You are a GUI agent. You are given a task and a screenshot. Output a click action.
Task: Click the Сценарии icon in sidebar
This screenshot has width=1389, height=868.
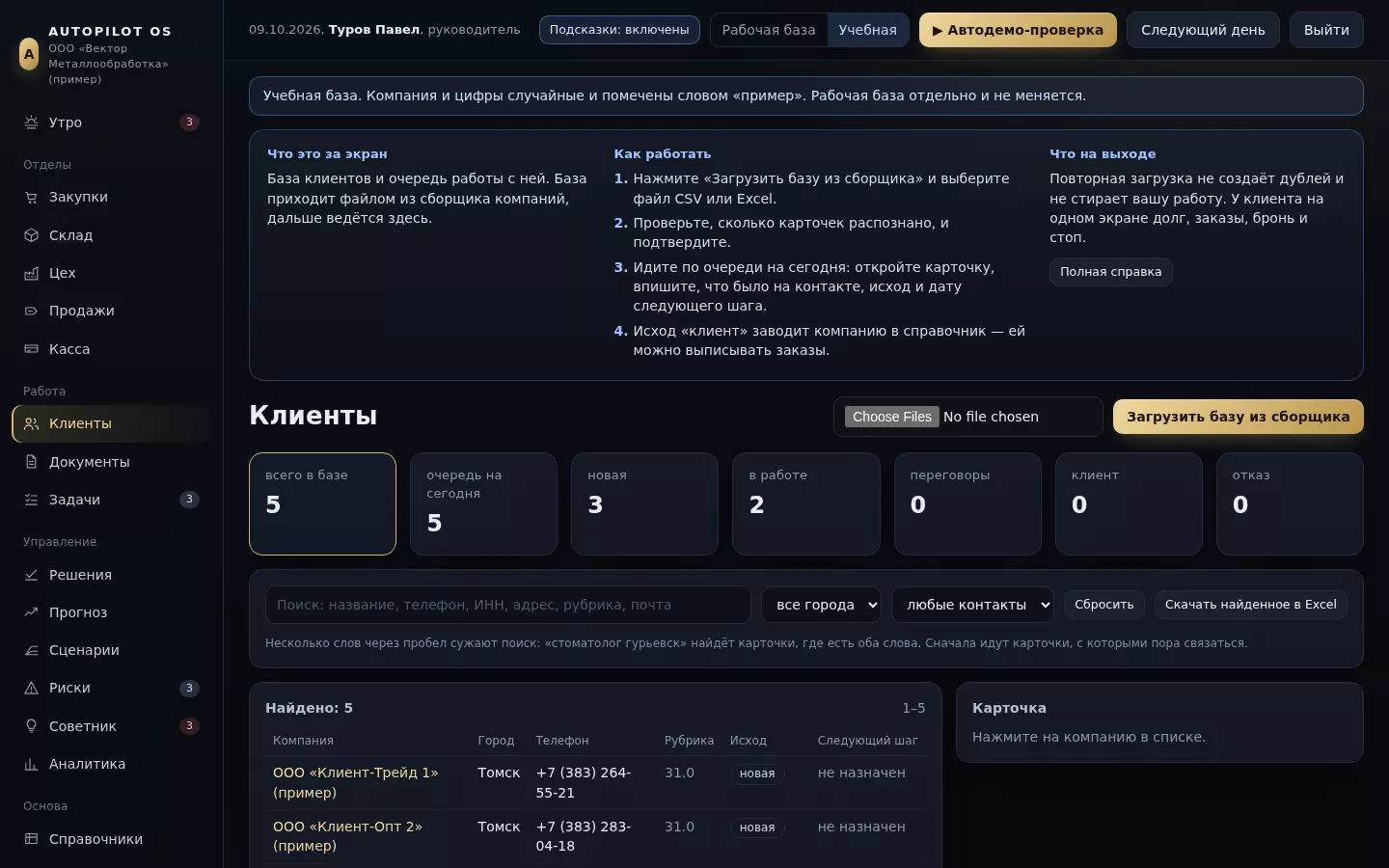[x=31, y=650]
